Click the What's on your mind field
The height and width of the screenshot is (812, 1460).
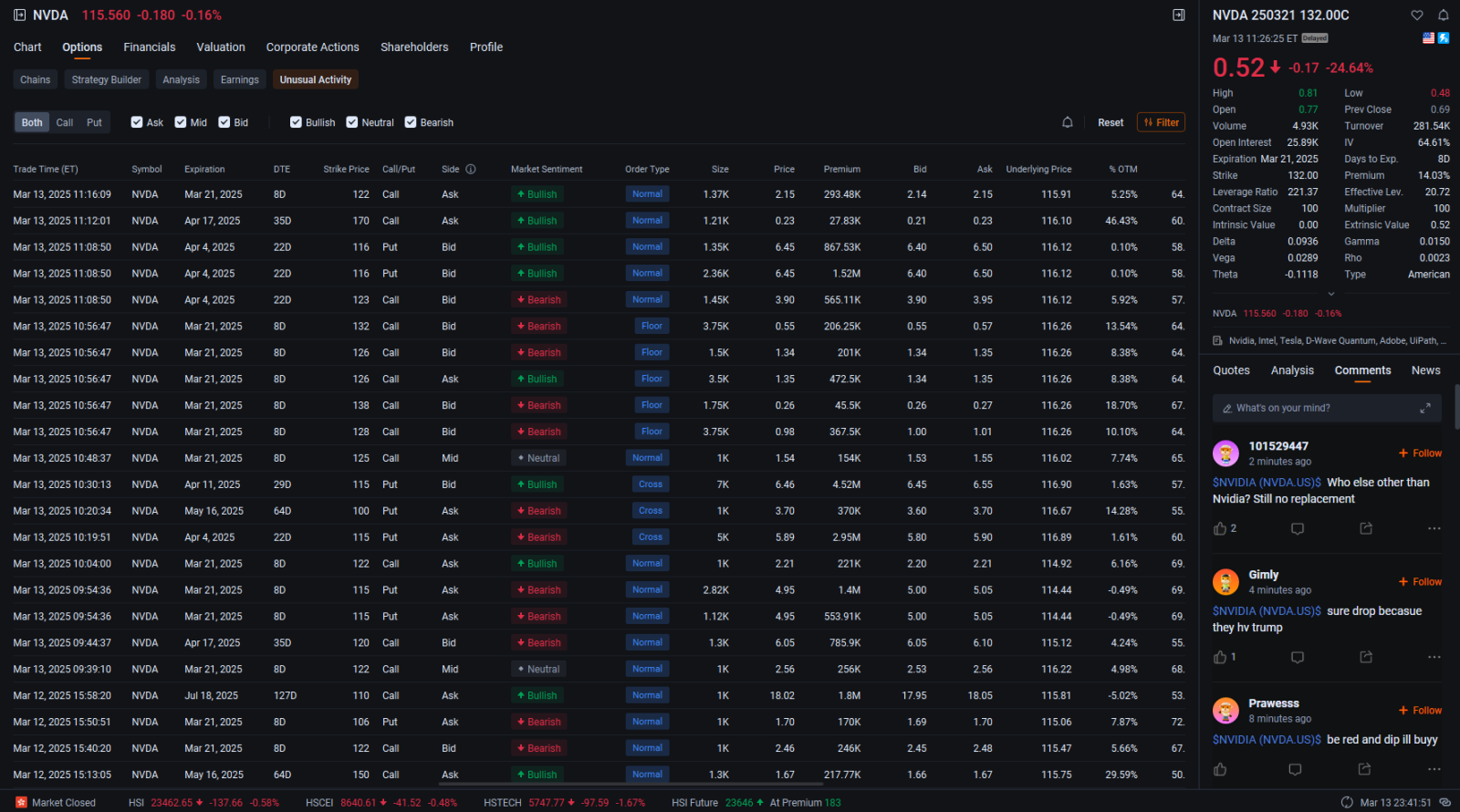click(x=1327, y=408)
